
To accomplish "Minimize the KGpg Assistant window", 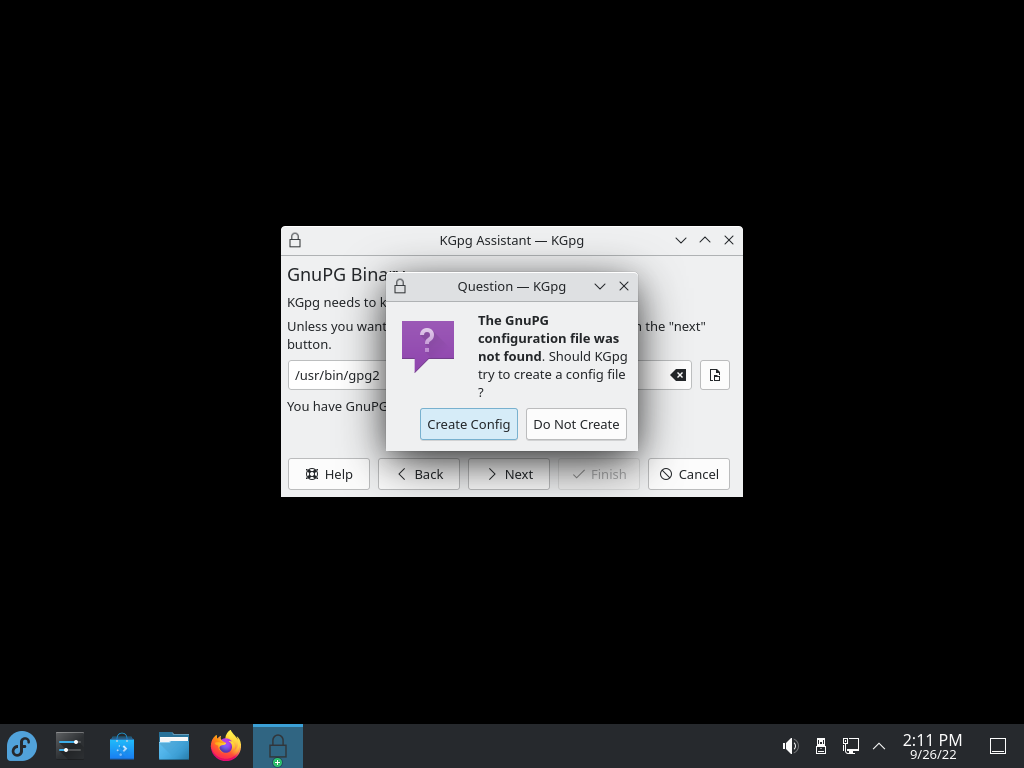I will [x=680, y=240].
